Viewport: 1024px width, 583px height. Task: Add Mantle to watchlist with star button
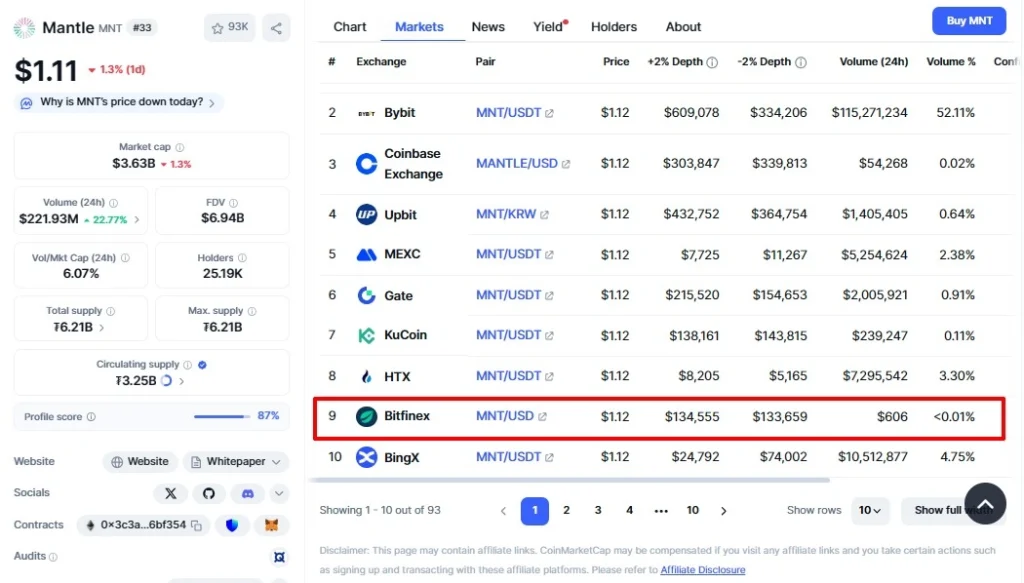point(229,27)
